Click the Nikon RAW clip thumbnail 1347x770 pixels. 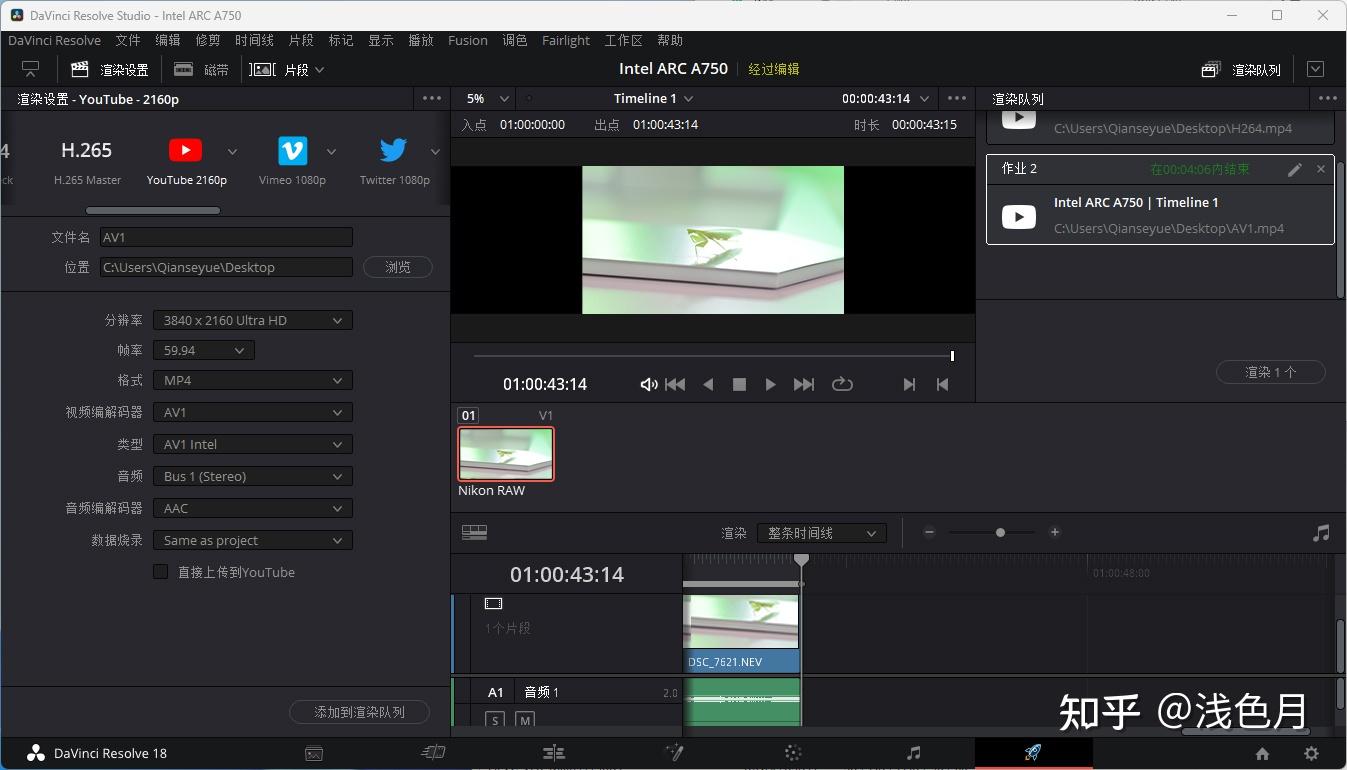(x=505, y=452)
